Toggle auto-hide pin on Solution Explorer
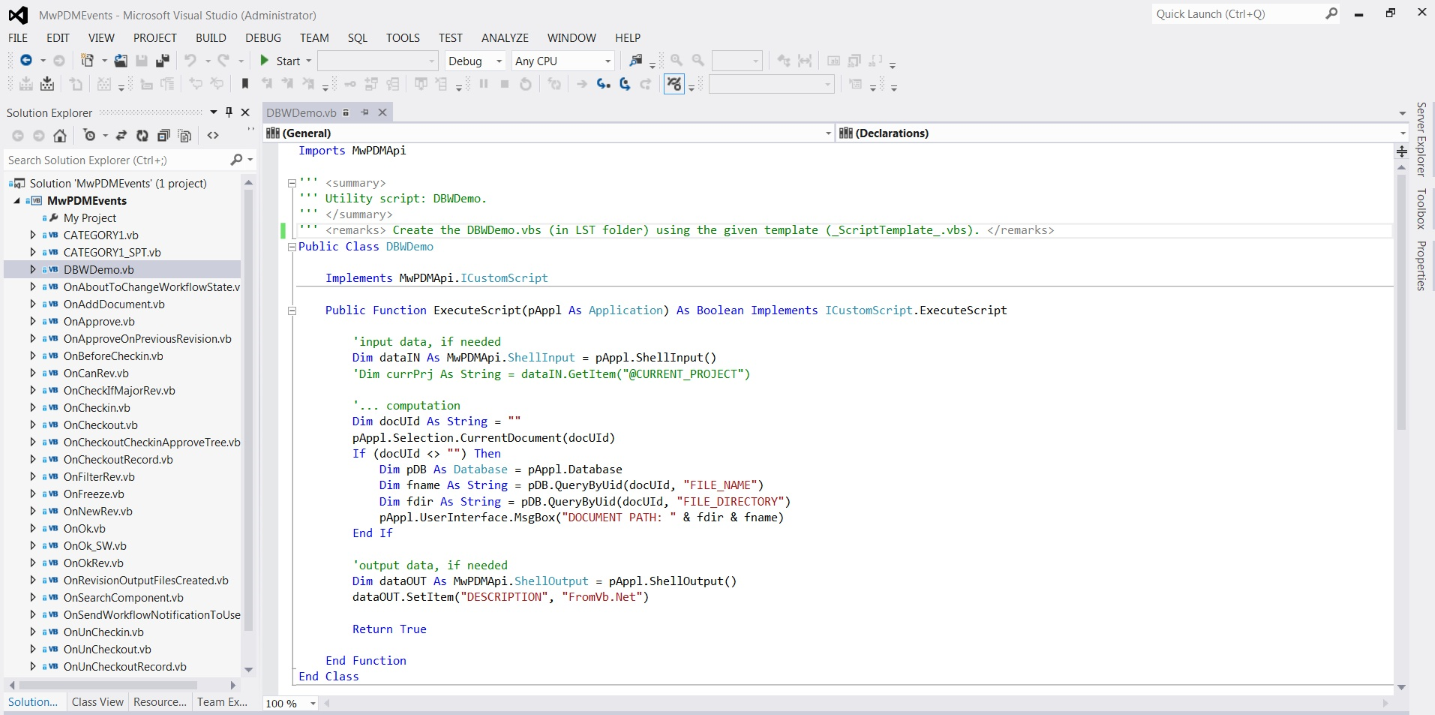1435x715 pixels. 229,112
